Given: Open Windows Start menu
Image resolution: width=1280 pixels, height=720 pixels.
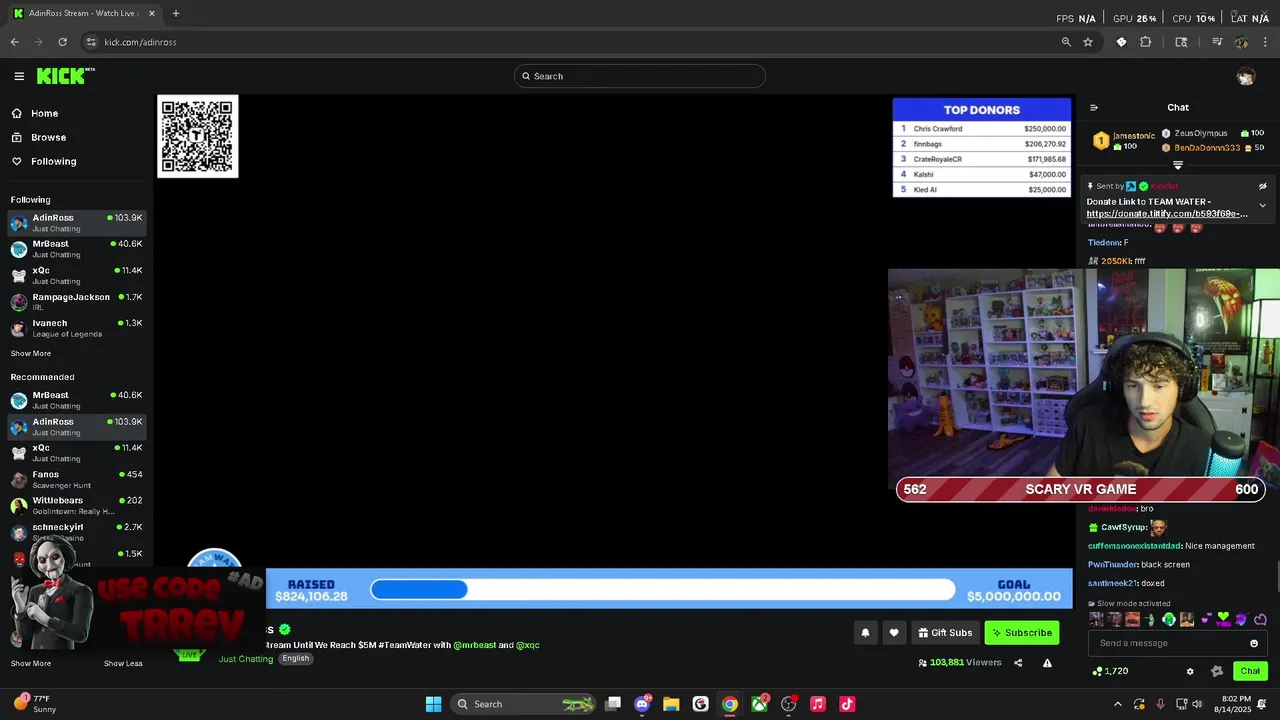Looking at the screenshot, I should pyautogui.click(x=433, y=704).
